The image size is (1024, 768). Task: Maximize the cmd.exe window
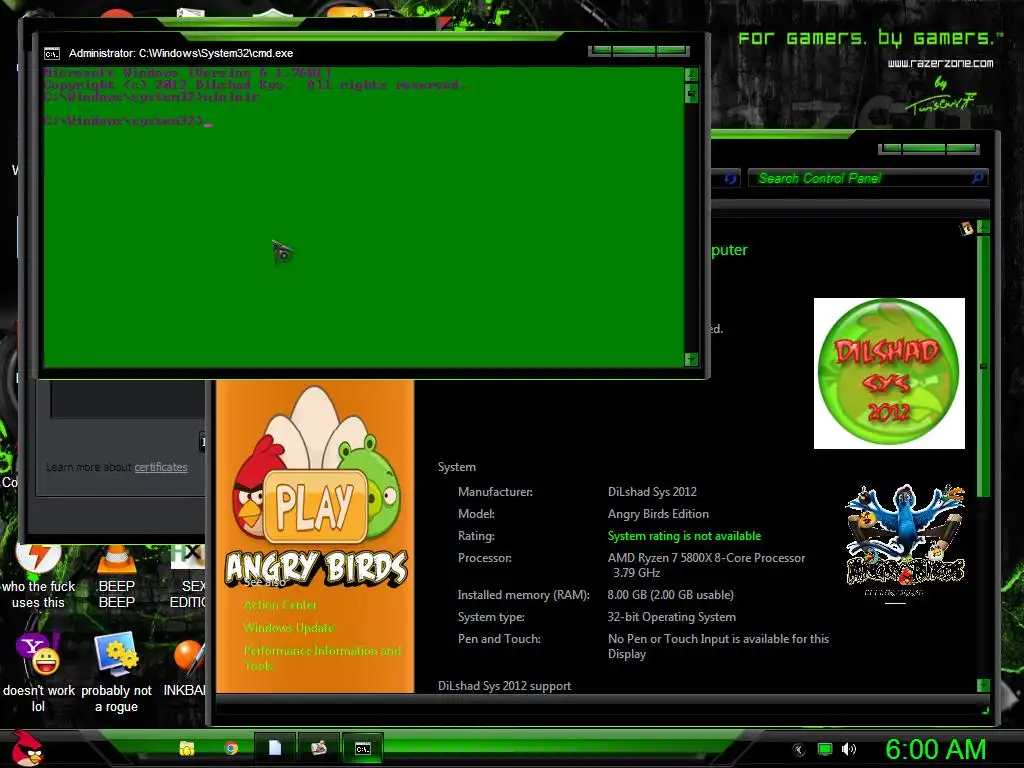(633, 50)
